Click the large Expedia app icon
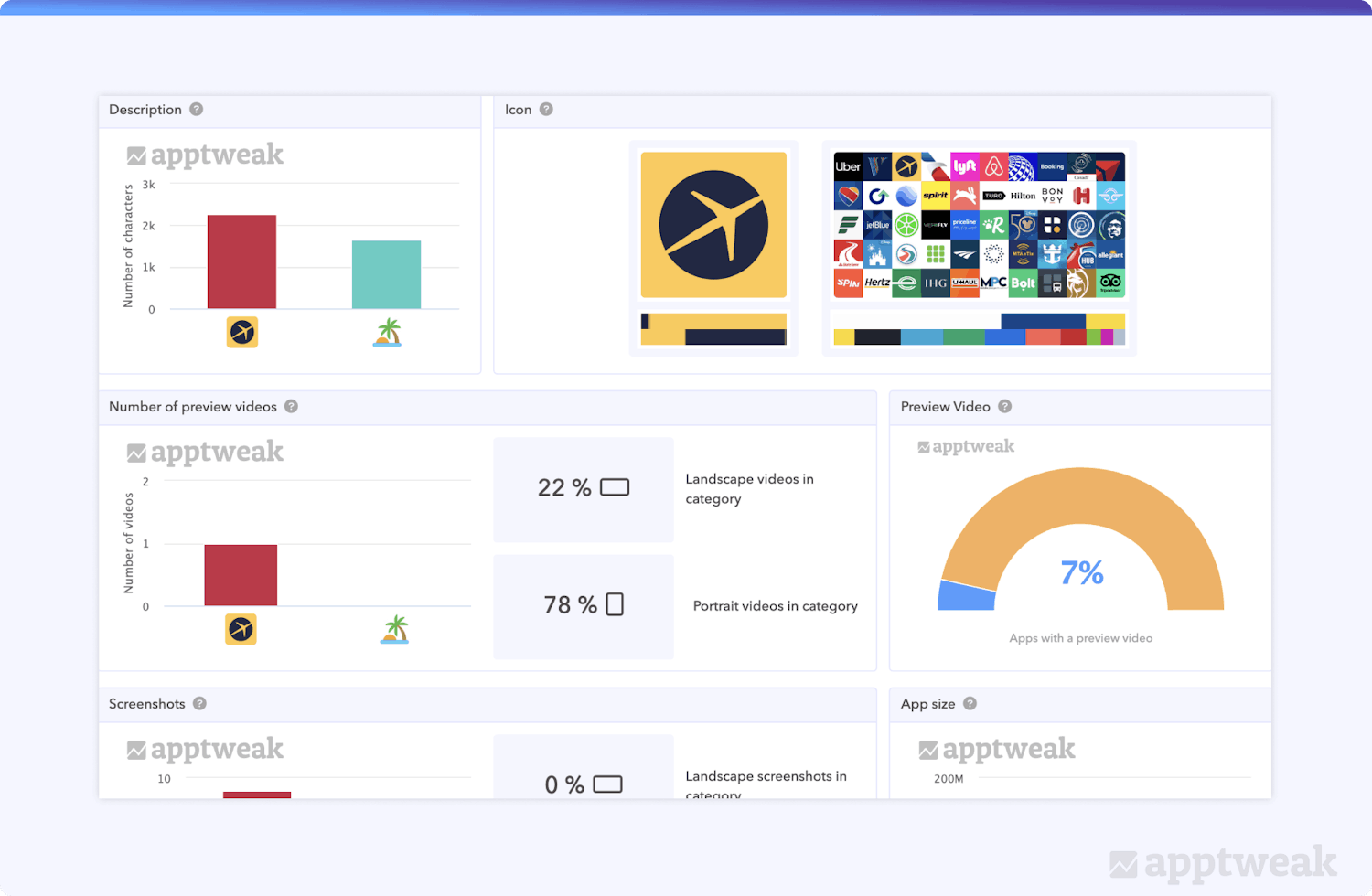This screenshot has width=1372, height=896. tap(713, 225)
